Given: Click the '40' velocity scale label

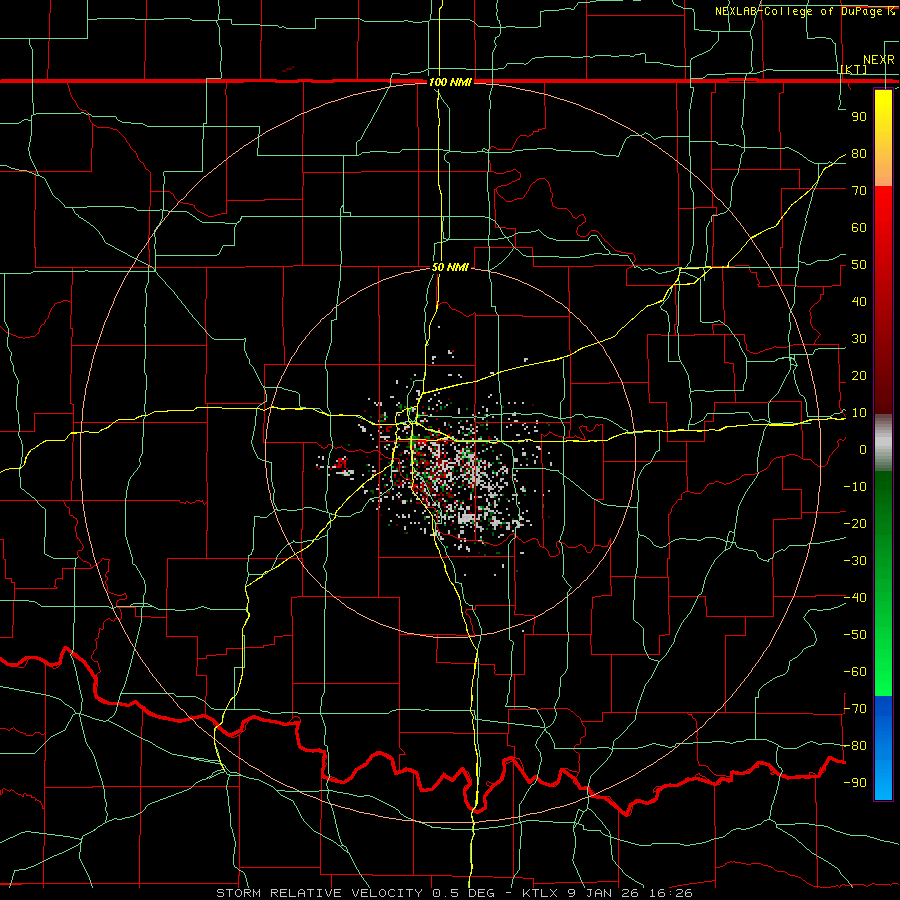Looking at the screenshot, I should coord(859,302).
